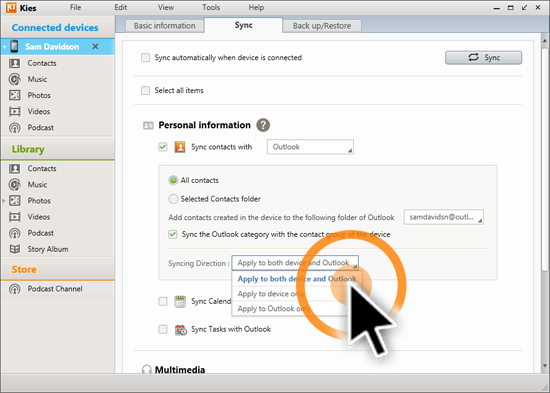Image resolution: width=550 pixels, height=393 pixels.
Task: Collapse Sam Davidson device tree arrow
Action: pos(4,47)
